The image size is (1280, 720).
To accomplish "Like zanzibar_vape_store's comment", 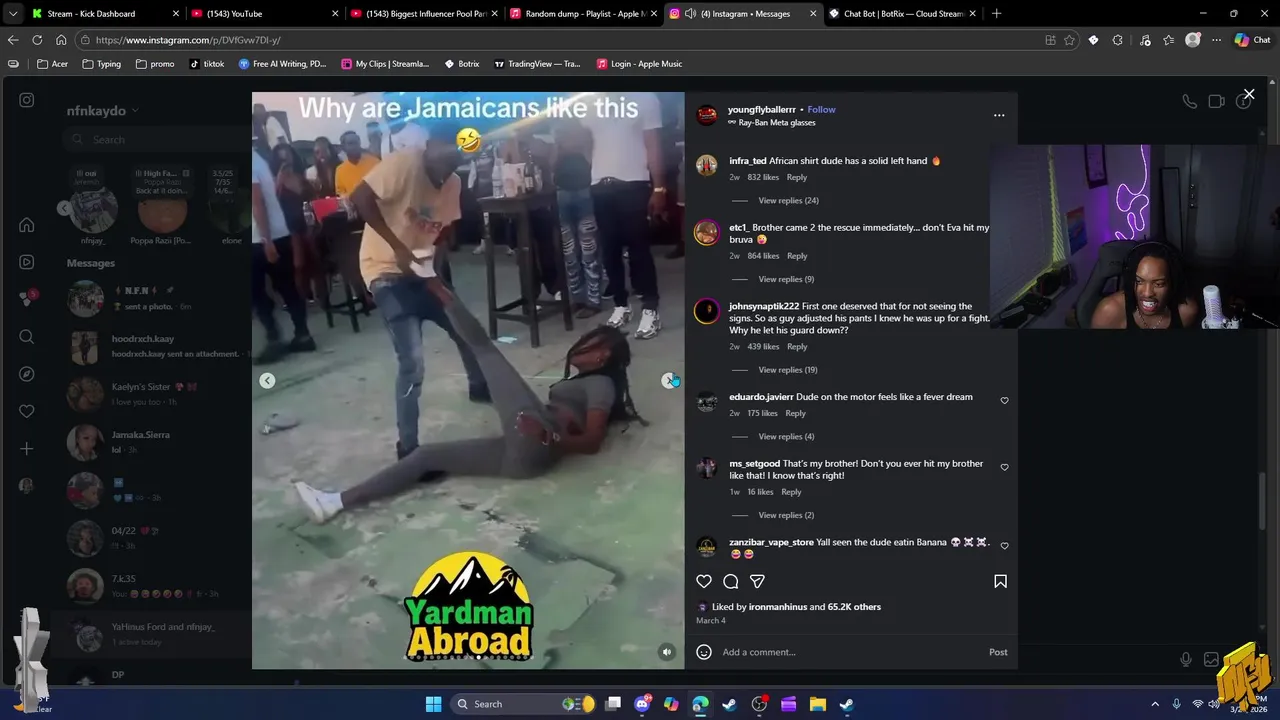I will tap(1005, 546).
